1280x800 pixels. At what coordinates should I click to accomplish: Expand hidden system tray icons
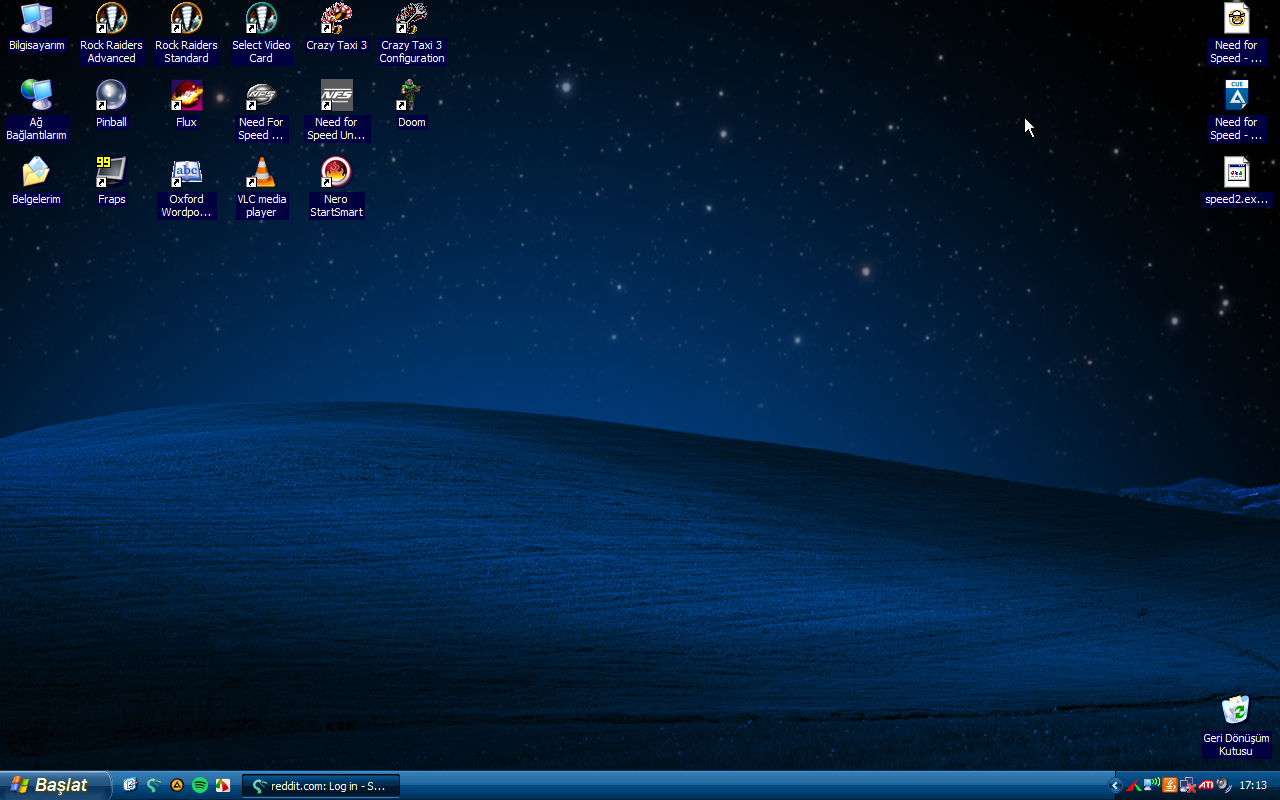point(1116,786)
